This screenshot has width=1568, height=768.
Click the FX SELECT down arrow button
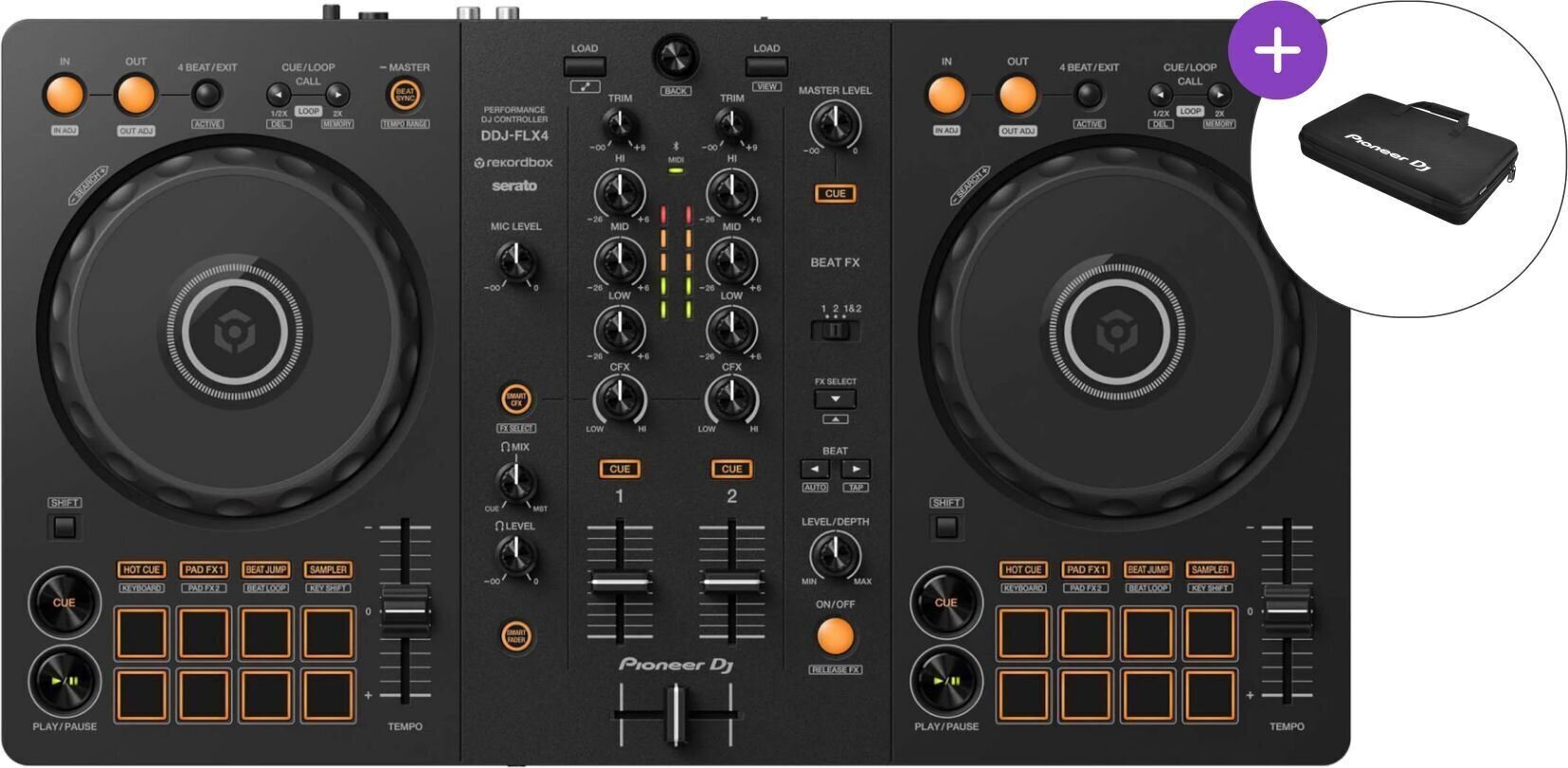pos(835,399)
